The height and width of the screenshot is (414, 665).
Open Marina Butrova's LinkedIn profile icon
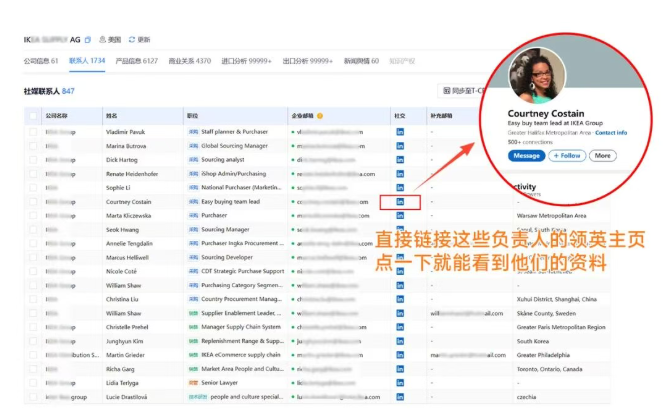(401, 145)
